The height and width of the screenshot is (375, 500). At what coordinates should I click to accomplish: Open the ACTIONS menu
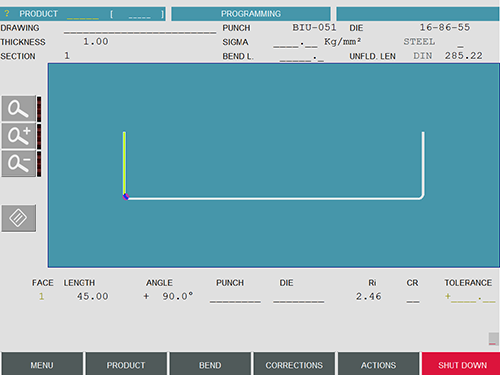click(x=378, y=365)
